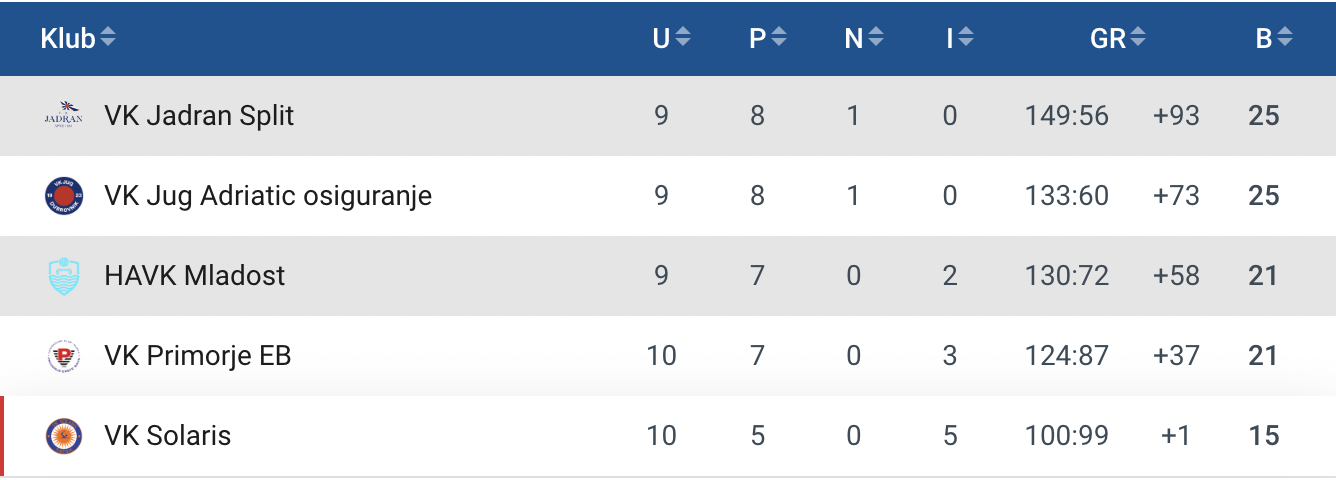The image size is (1336, 480).
Task: Click the HAVK Mladost club logo
Action: pos(64,276)
